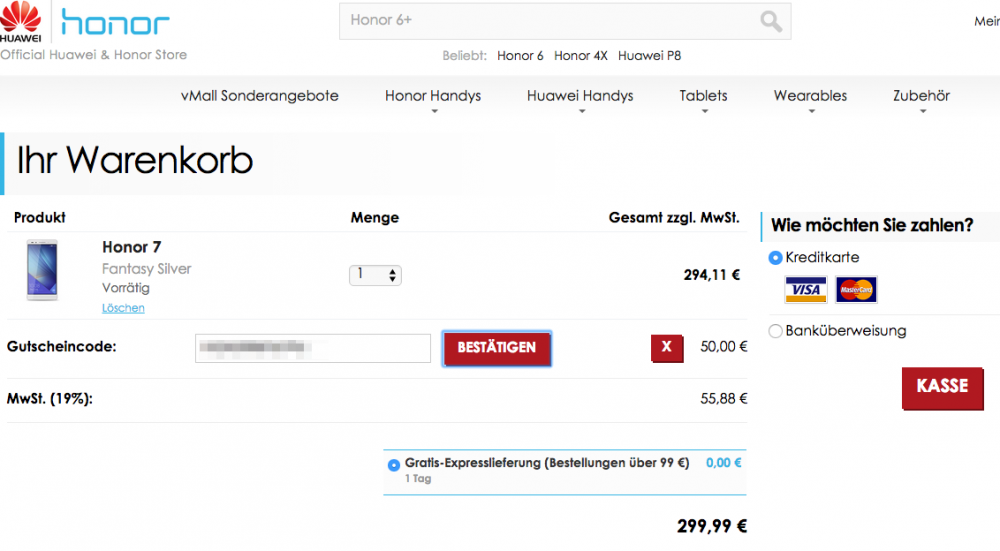
Task: Open the Menge quantity dropdown
Action: [x=375, y=275]
